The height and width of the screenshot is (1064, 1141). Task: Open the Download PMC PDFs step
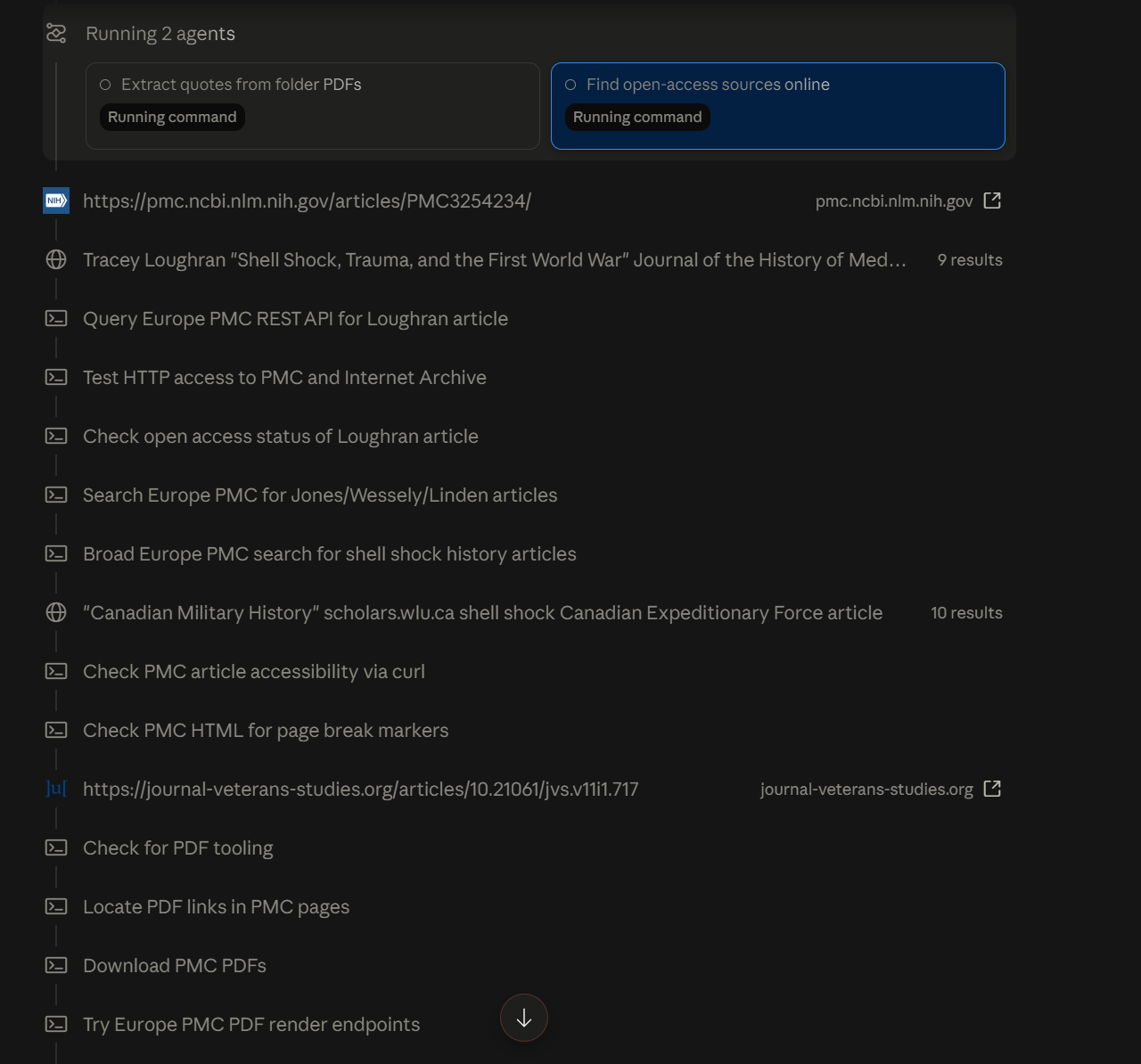pyautogui.click(x=175, y=966)
